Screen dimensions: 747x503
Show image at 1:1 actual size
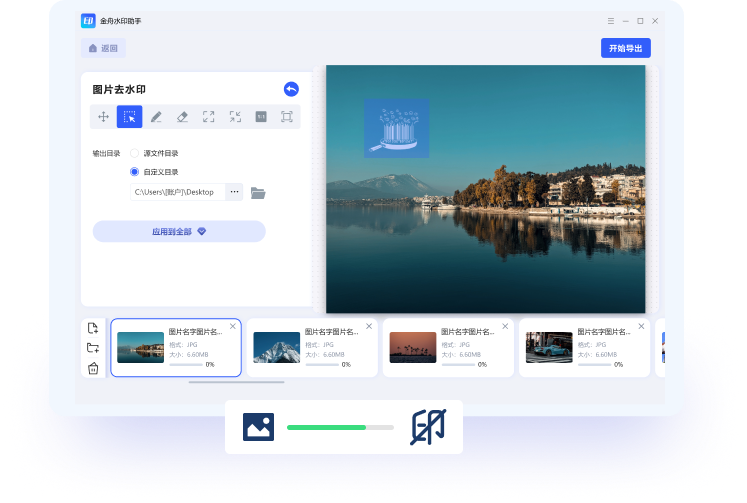click(x=261, y=117)
